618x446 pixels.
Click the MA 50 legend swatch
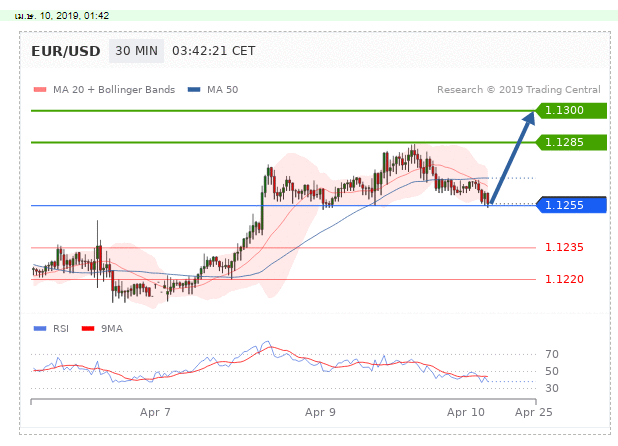[194, 90]
